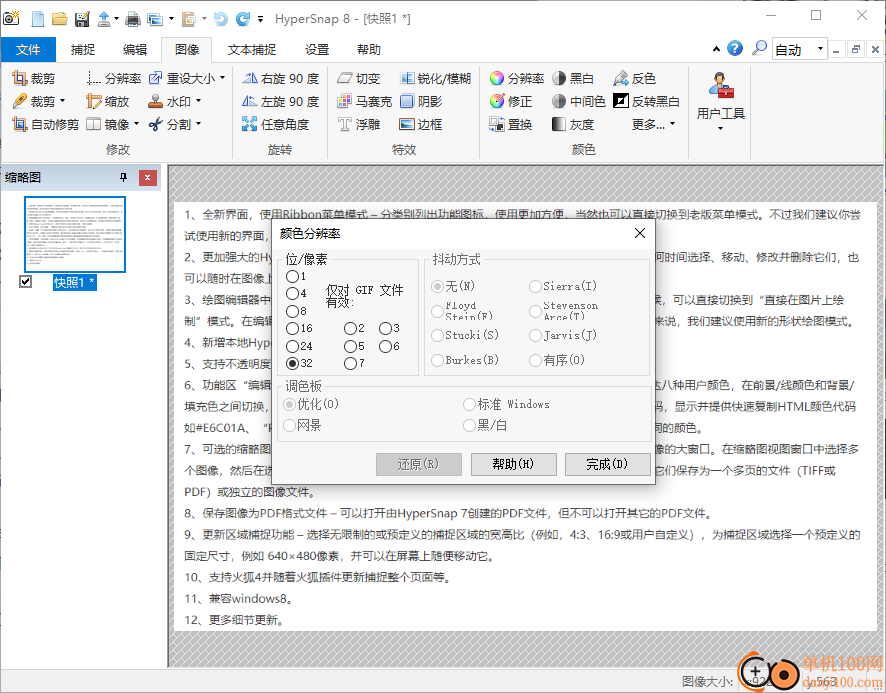Image resolution: width=886 pixels, height=693 pixels.
Task: Apply 灰度 grayscale conversion
Action: point(573,124)
